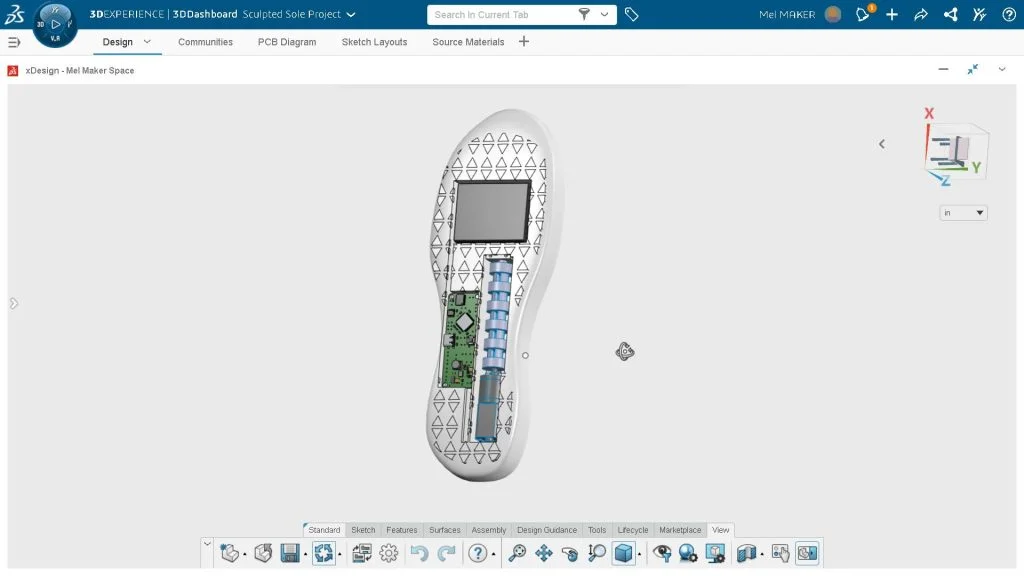The image size is (1024, 576).
Task: Click the Dassault Systèmes 3DS logo
Action: point(14,14)
